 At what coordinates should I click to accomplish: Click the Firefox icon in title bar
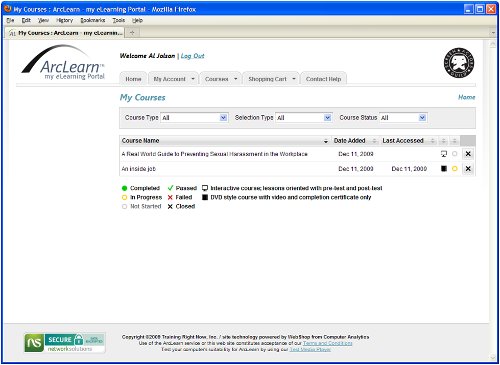coord(8,9)
